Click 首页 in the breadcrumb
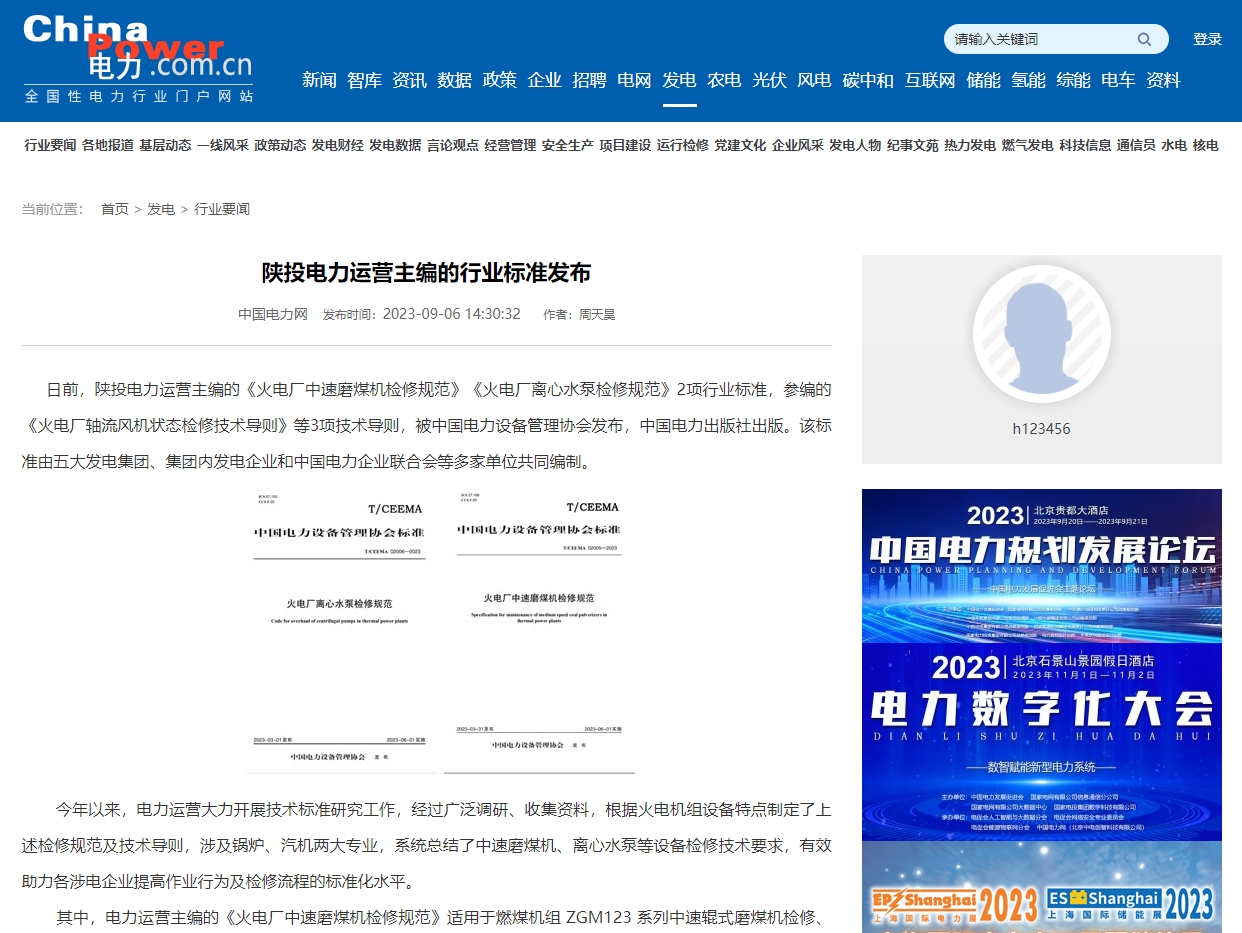Screen dimensions: 1242x933 pos(115,209)
